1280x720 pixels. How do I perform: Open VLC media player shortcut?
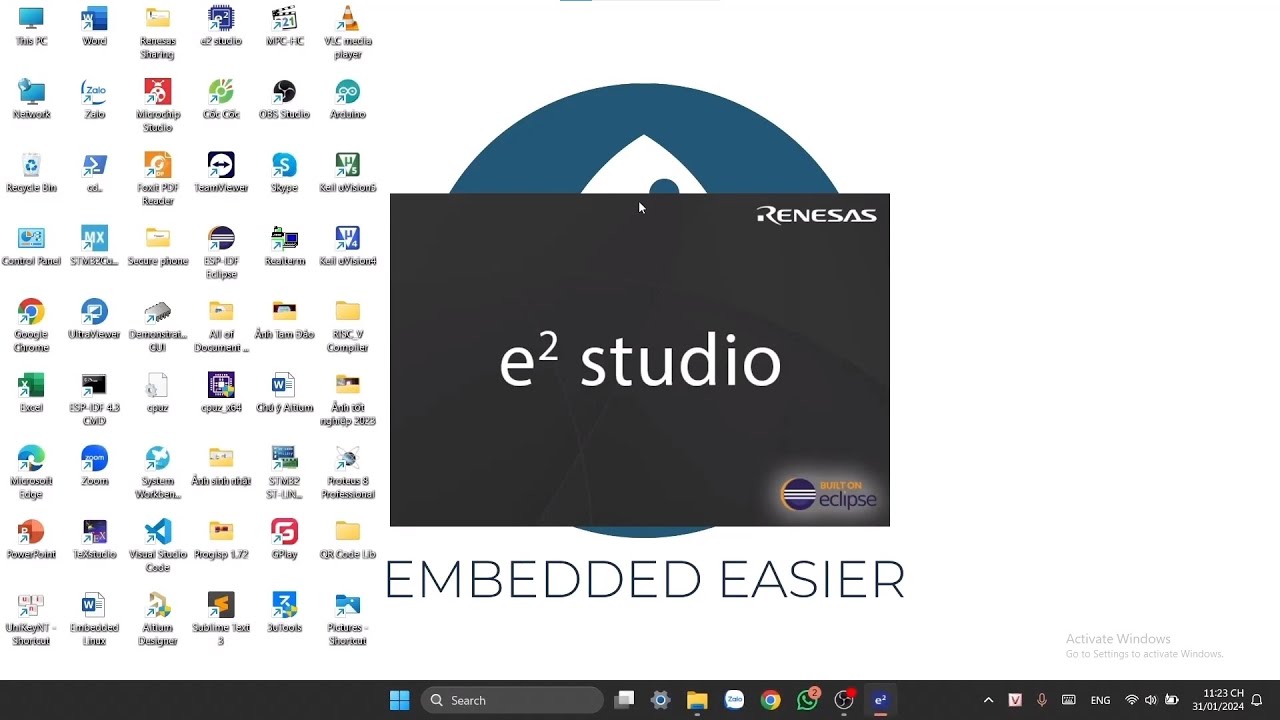[x=347, y=32]
